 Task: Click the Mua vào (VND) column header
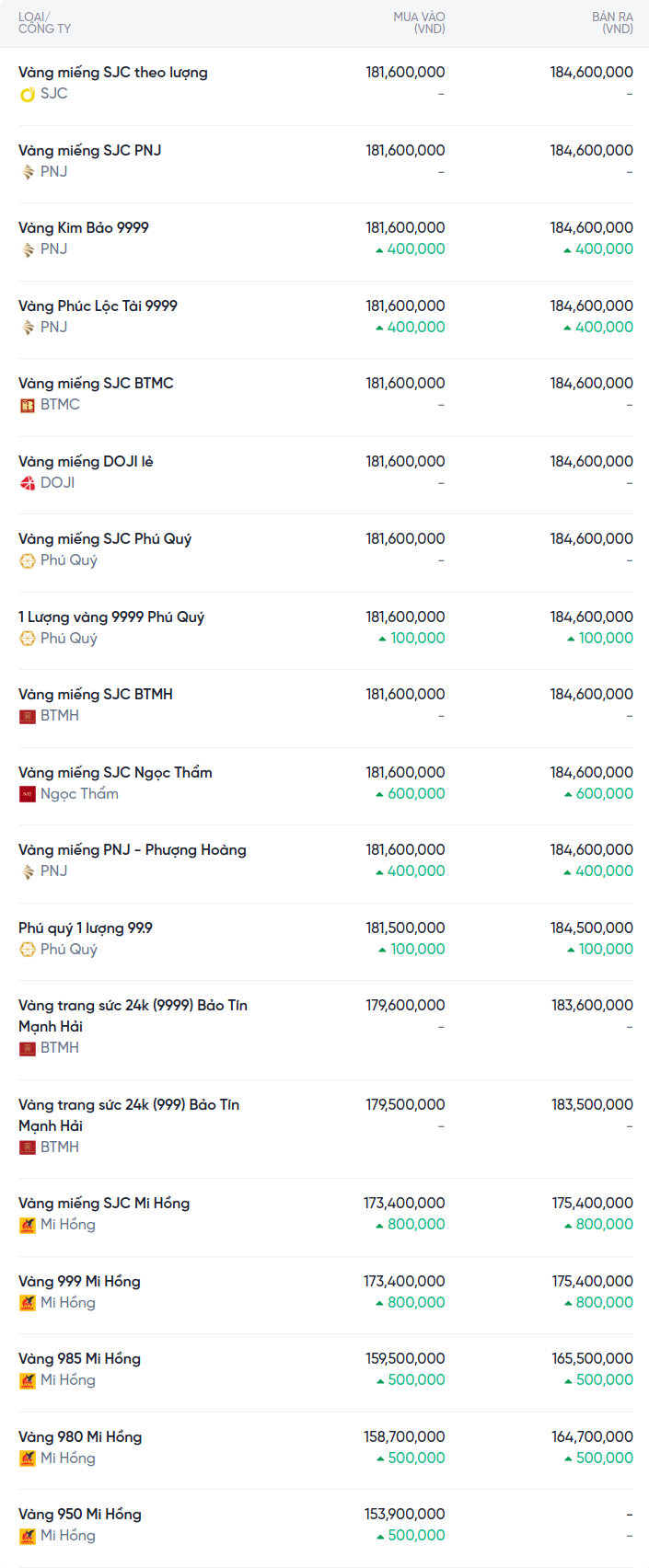tap(419, 23)
